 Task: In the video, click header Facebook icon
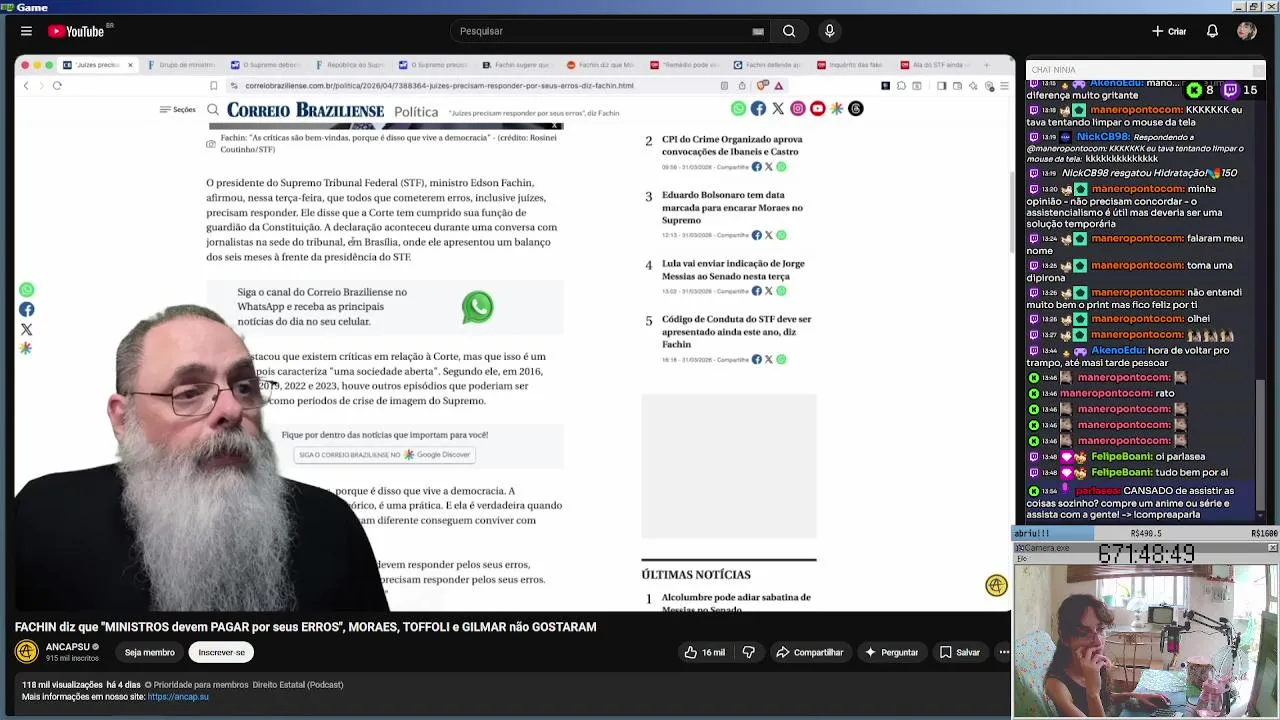758,108
